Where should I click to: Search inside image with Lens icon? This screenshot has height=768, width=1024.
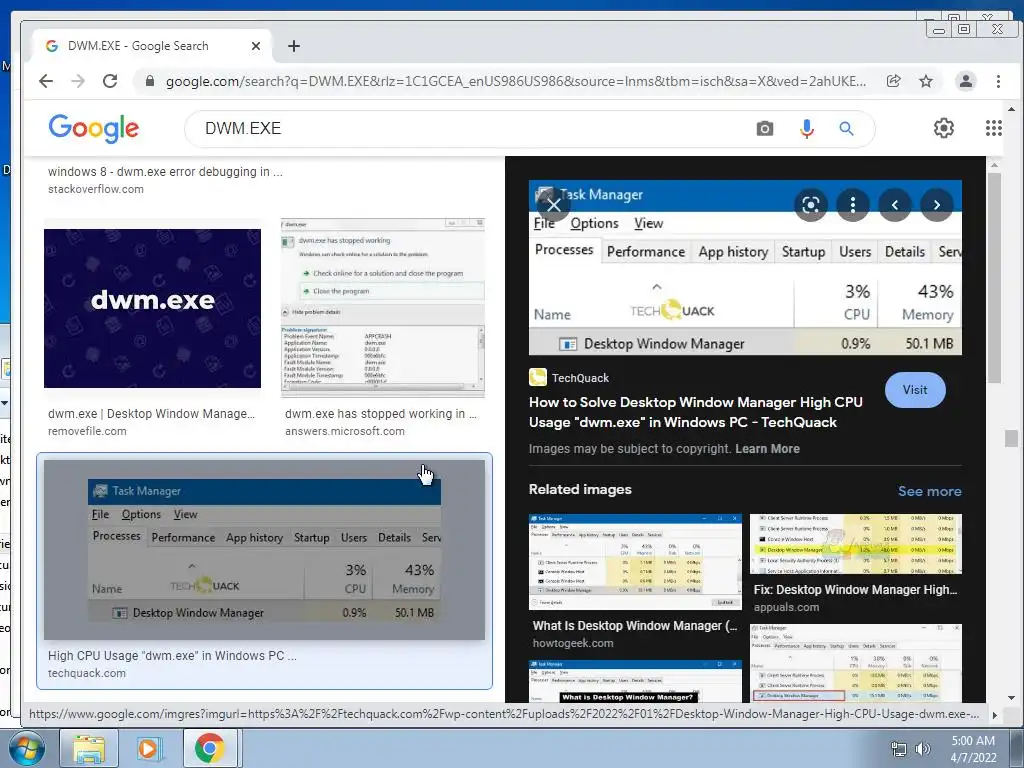point(810,205)
